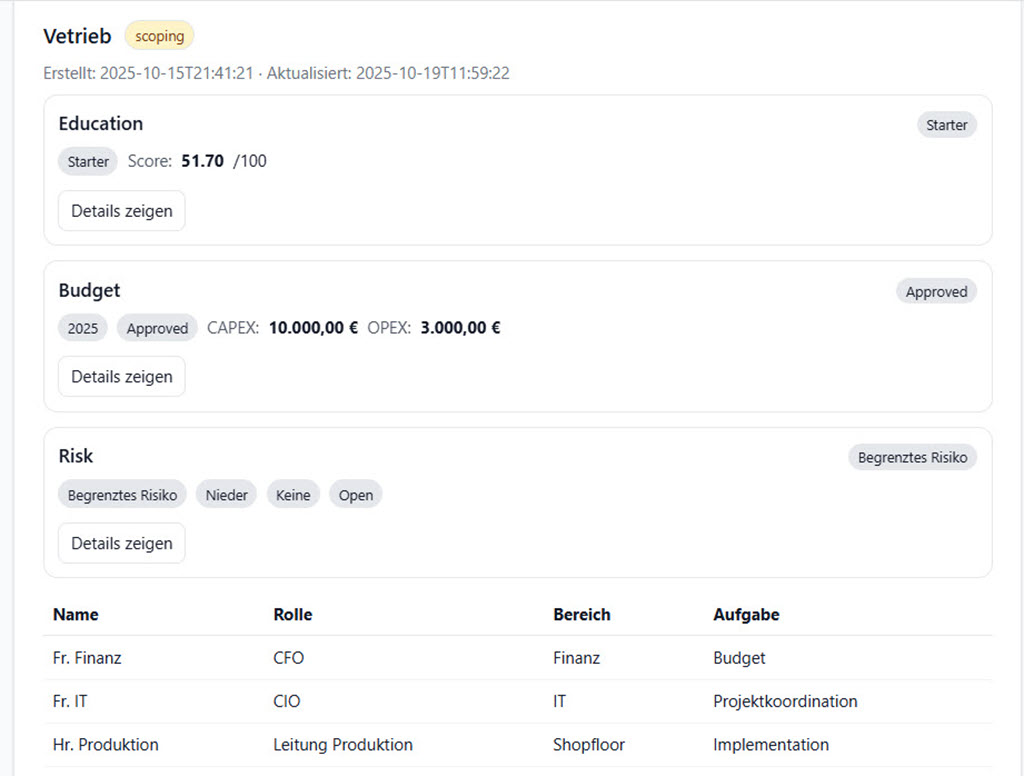Select the Open status chip in Risk

(x=355, y=495)
